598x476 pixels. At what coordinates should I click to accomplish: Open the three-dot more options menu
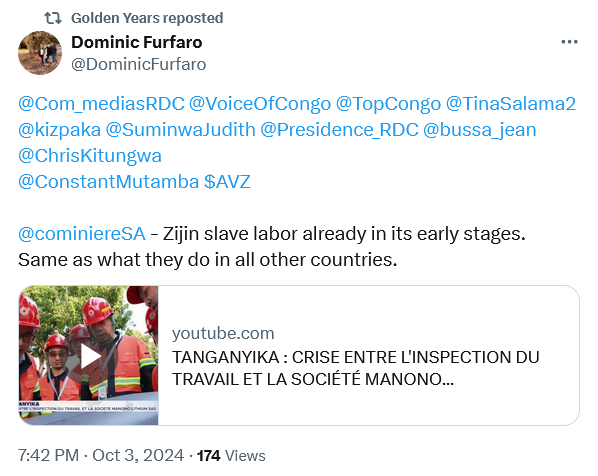pyautogui.click(x=569, y=42)
